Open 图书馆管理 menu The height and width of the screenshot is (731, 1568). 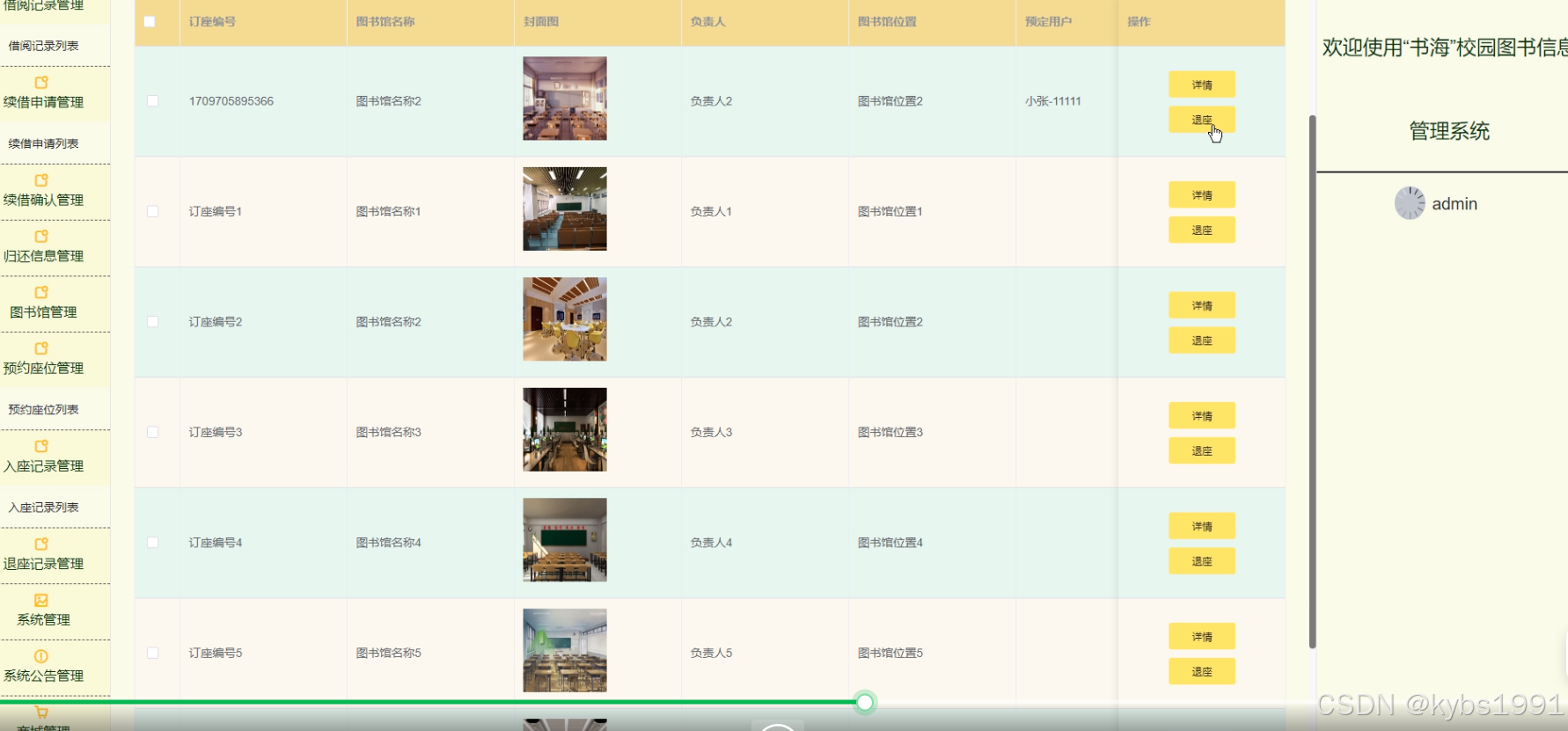pyautogui.click(x=44, y=312)
